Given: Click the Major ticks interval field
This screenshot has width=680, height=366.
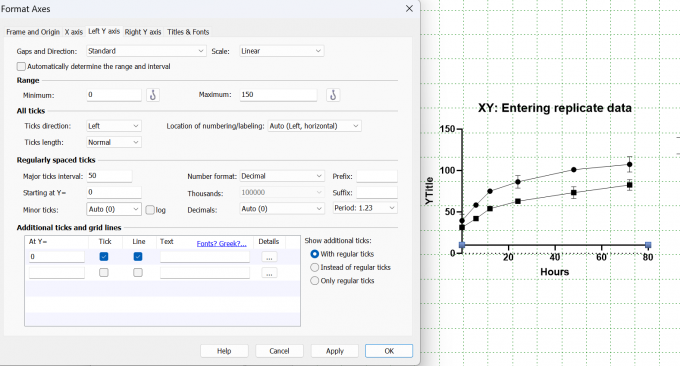Looking at the screenshot, I should click(x=109, y=176).
